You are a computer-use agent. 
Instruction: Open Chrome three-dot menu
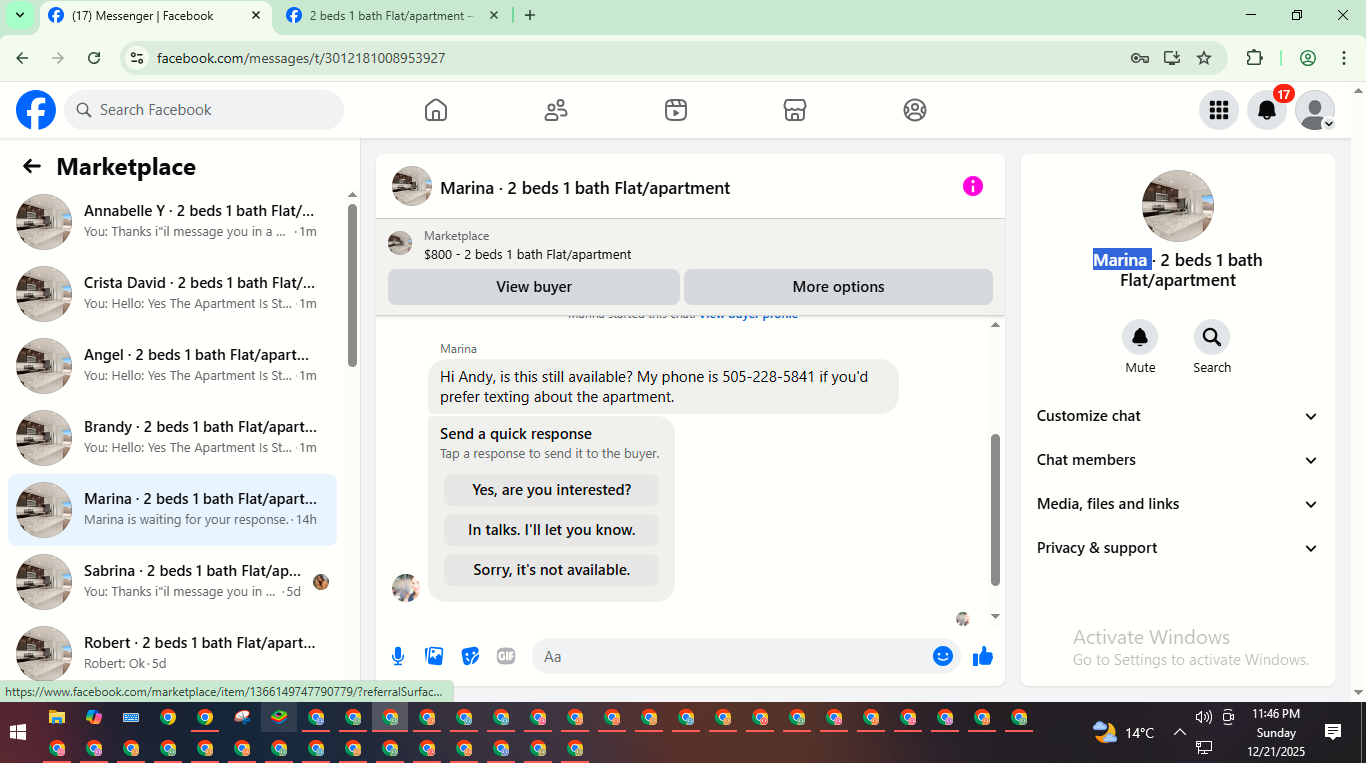coord(1344,58)
